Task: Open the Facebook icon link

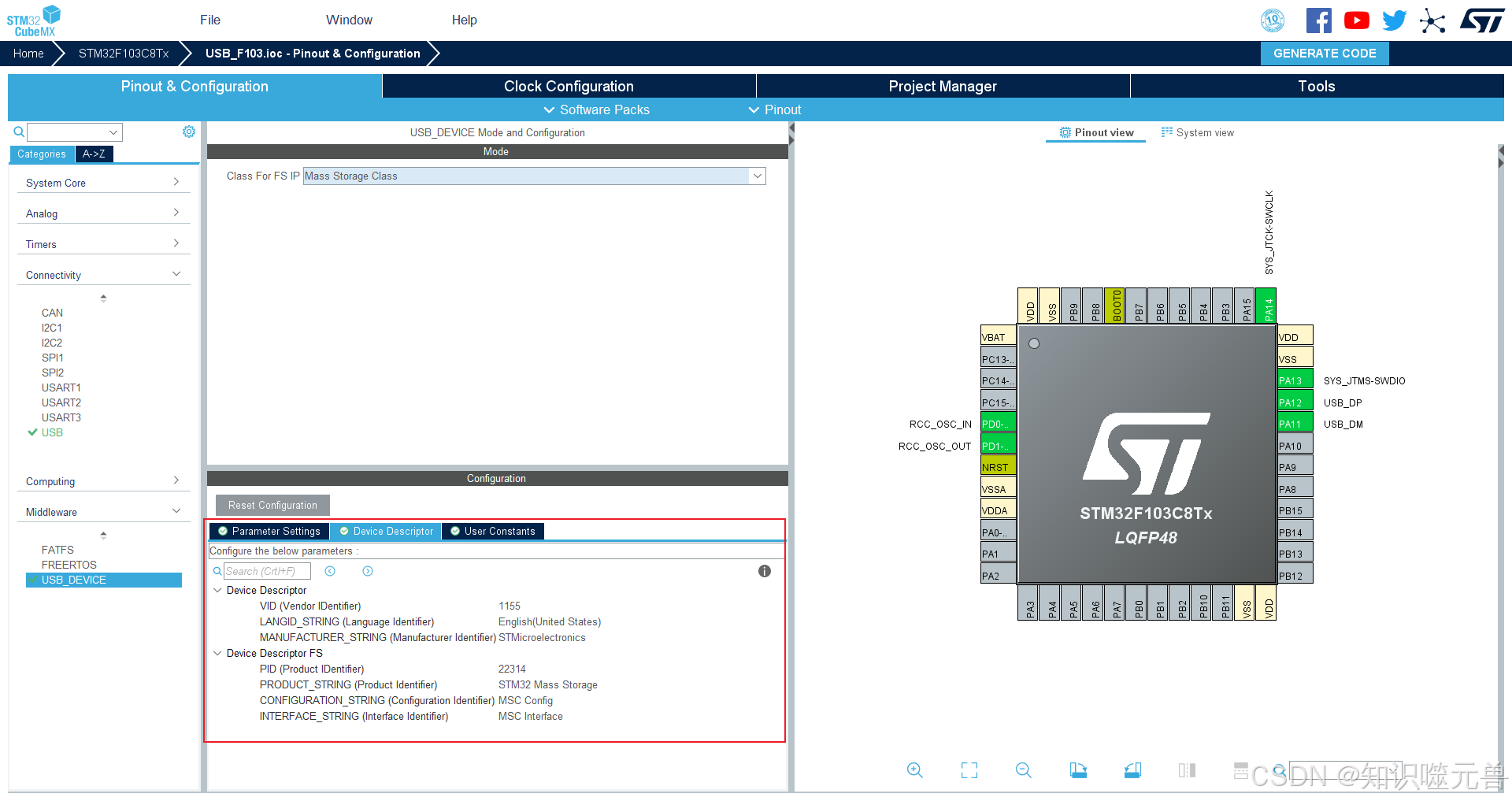Action: (x=1318, y=20)
